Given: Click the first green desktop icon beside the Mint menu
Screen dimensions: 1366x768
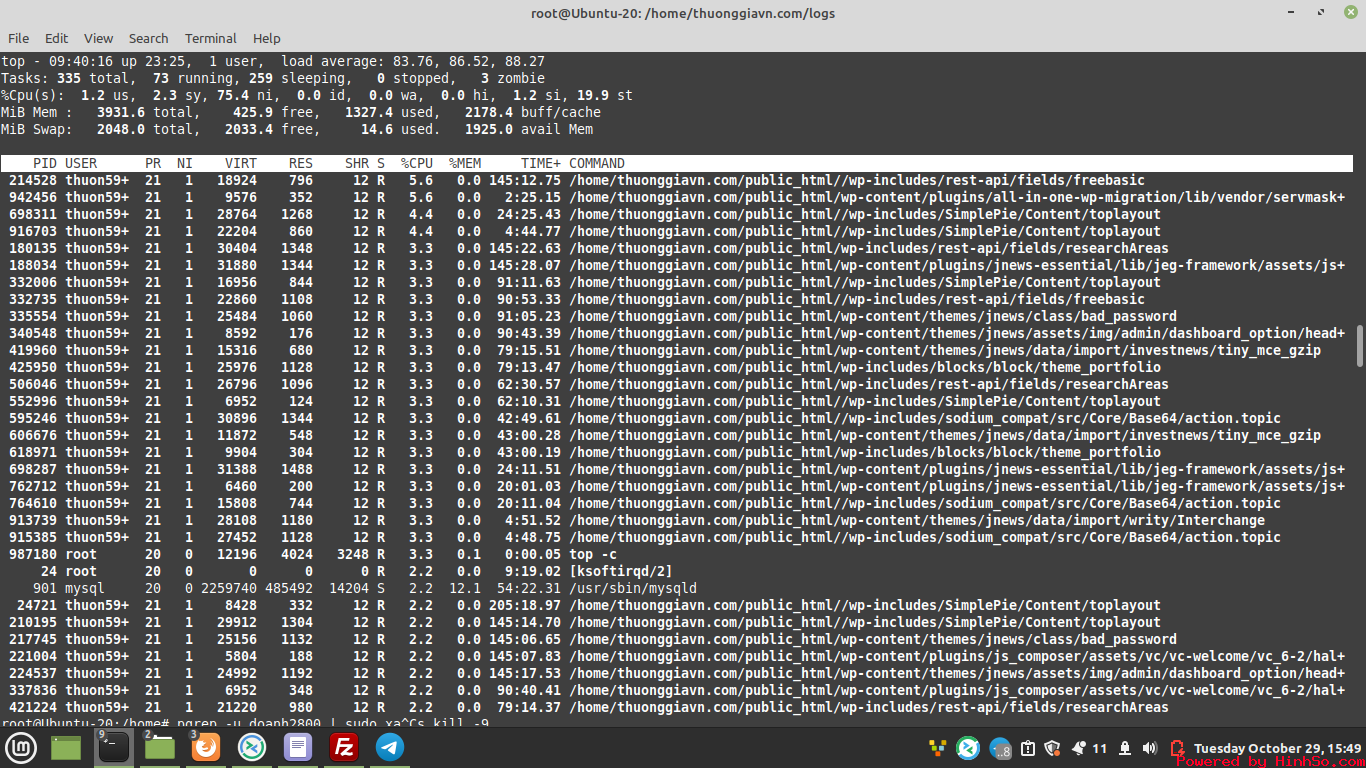Looking at the screenshot, I should click(x=66, y=747).
